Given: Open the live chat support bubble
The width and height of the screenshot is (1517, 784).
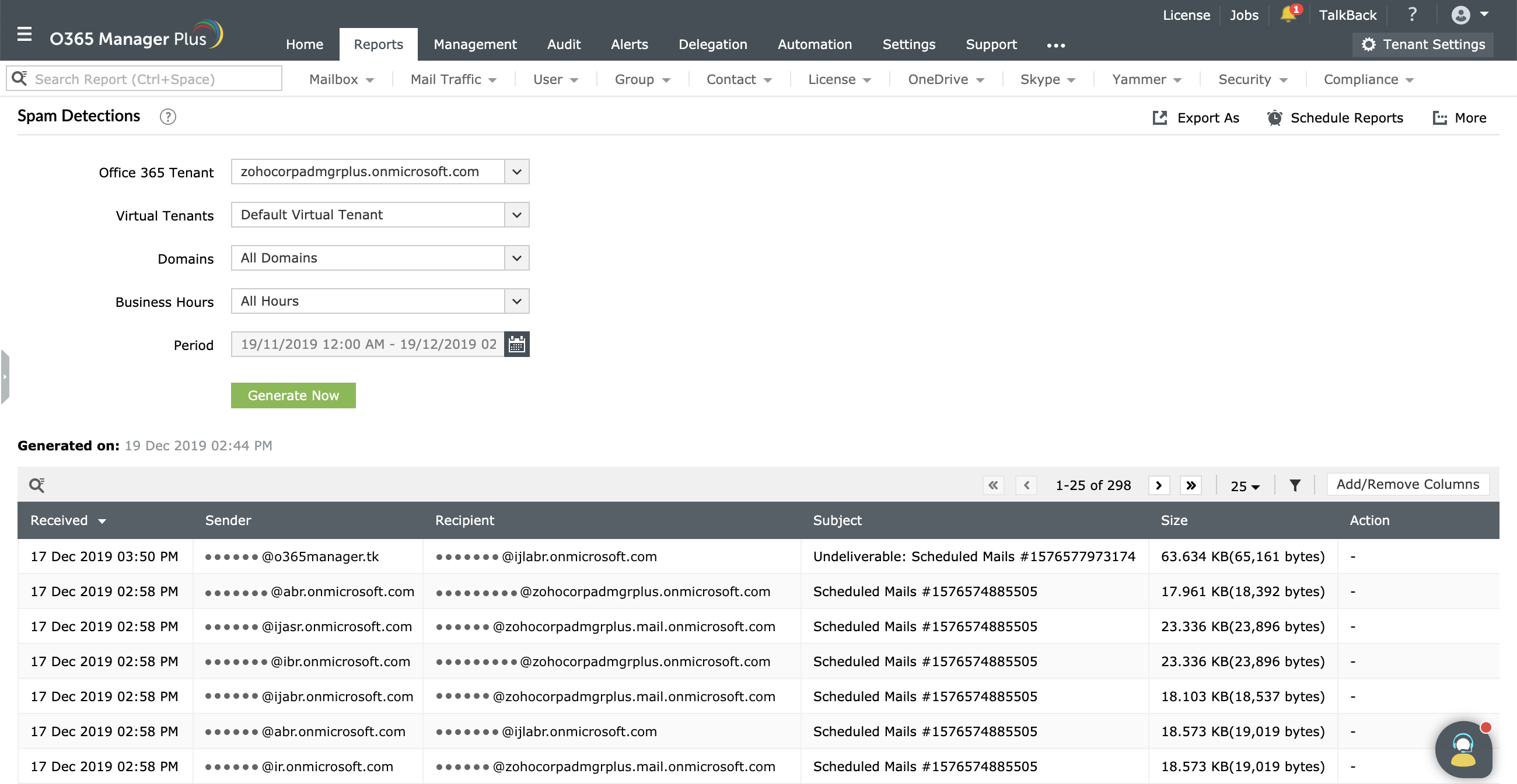Looking at the screenshot, I should (x=1462, y=750).
